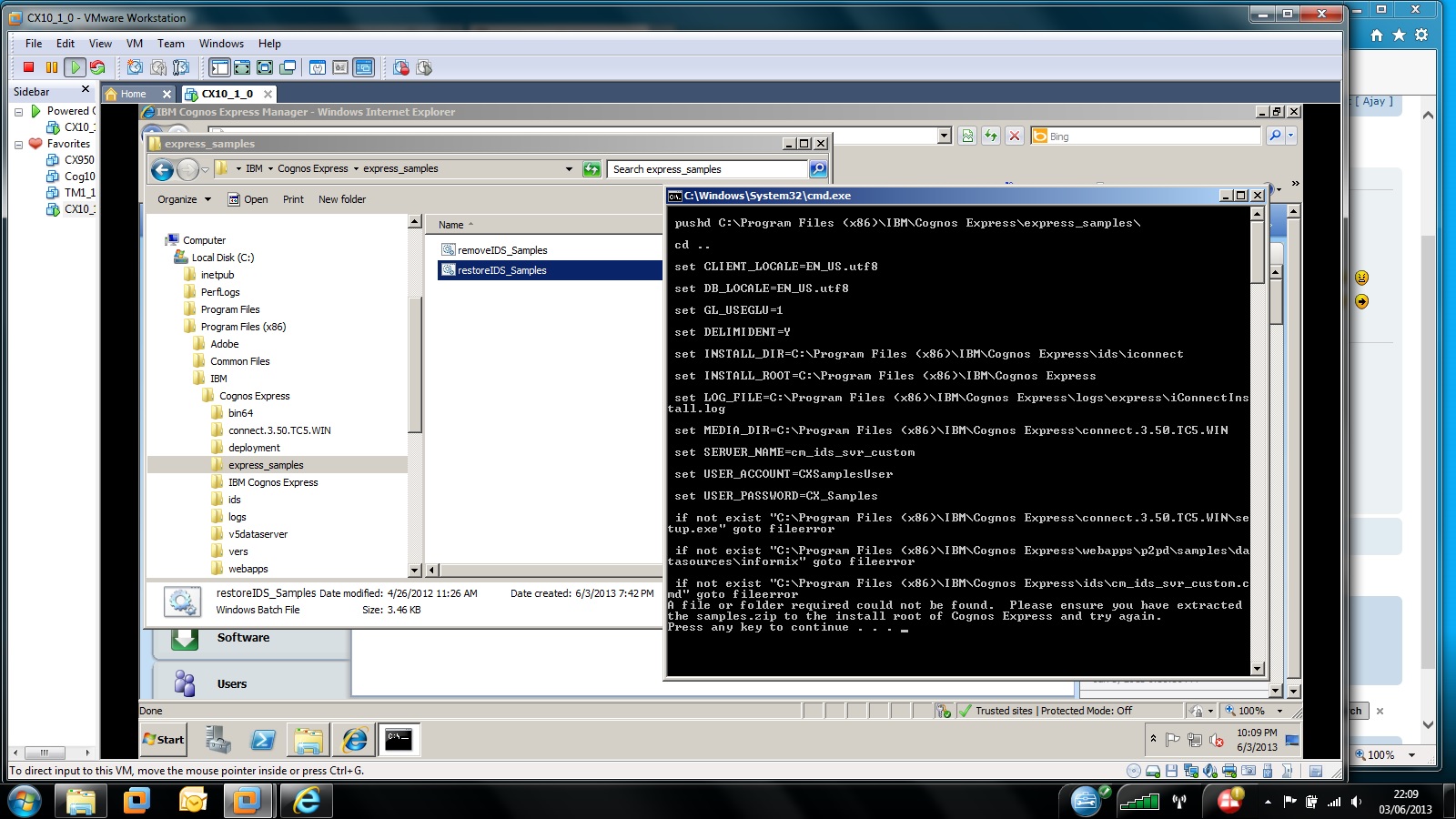Open the IE zoom level dropdown arrow
Viewport: 1456px width, 819px height.
[1279, 711]
